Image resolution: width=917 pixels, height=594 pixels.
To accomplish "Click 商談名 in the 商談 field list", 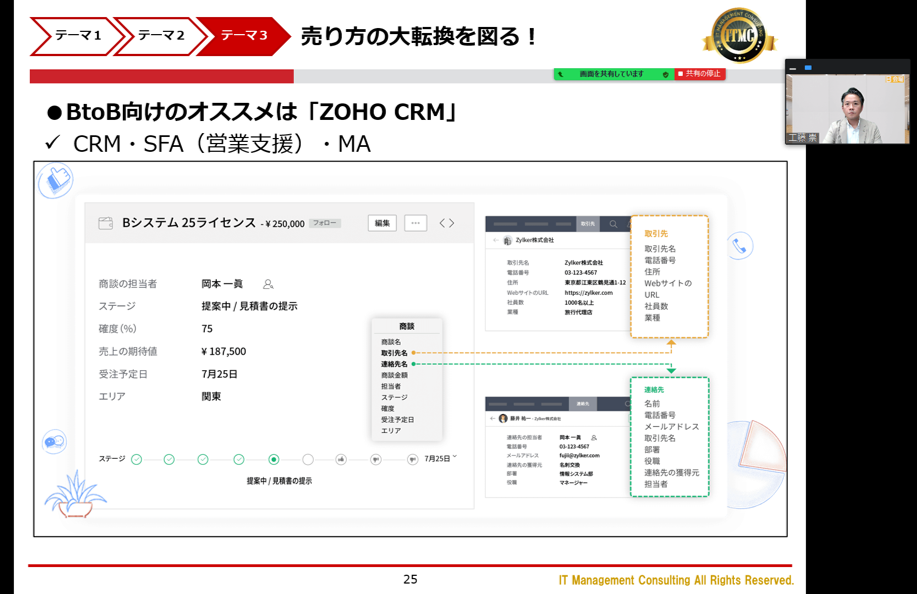I will point(391,342).
